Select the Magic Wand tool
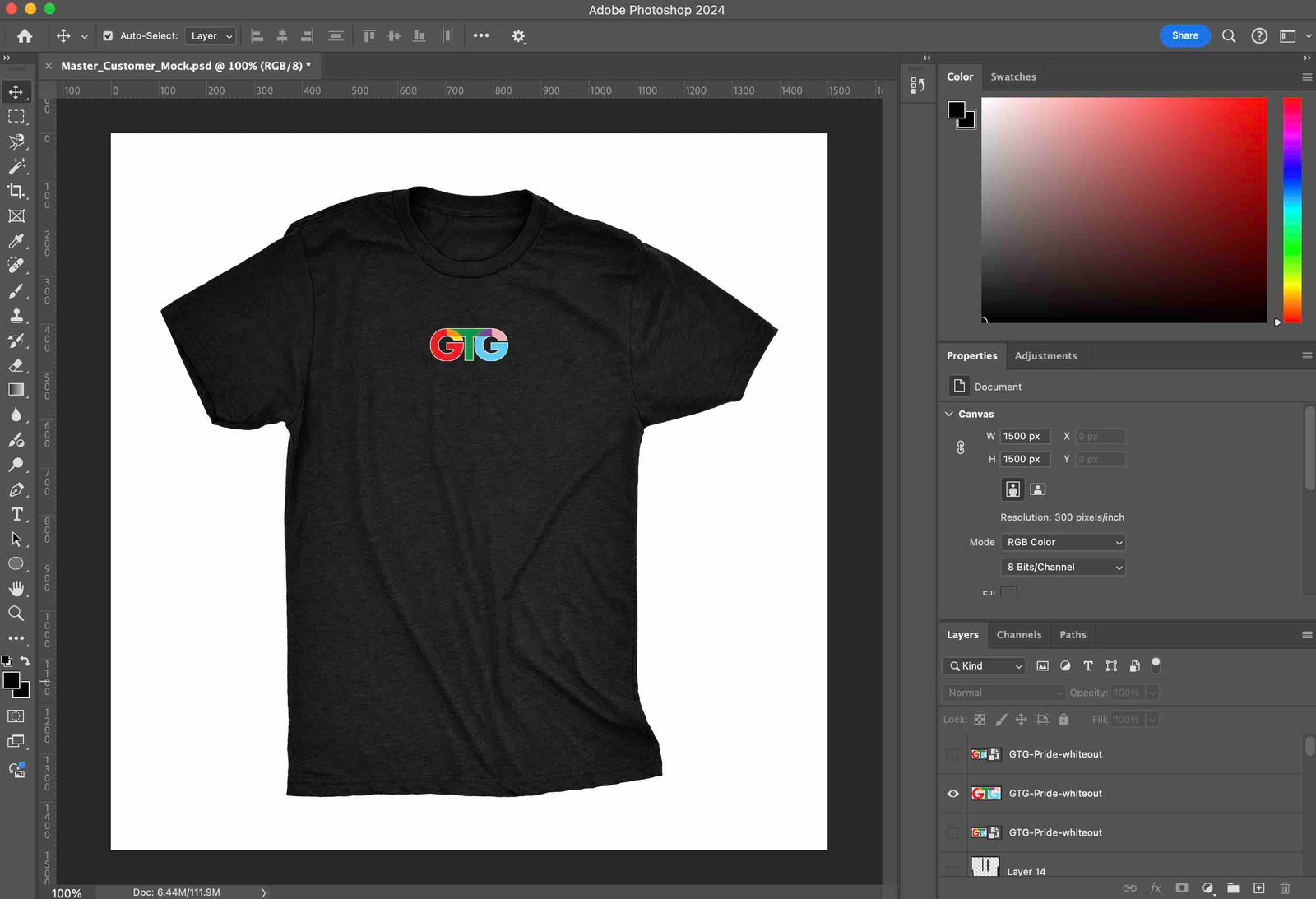This screenshot has height=899, width=1316. click(16, 167)
